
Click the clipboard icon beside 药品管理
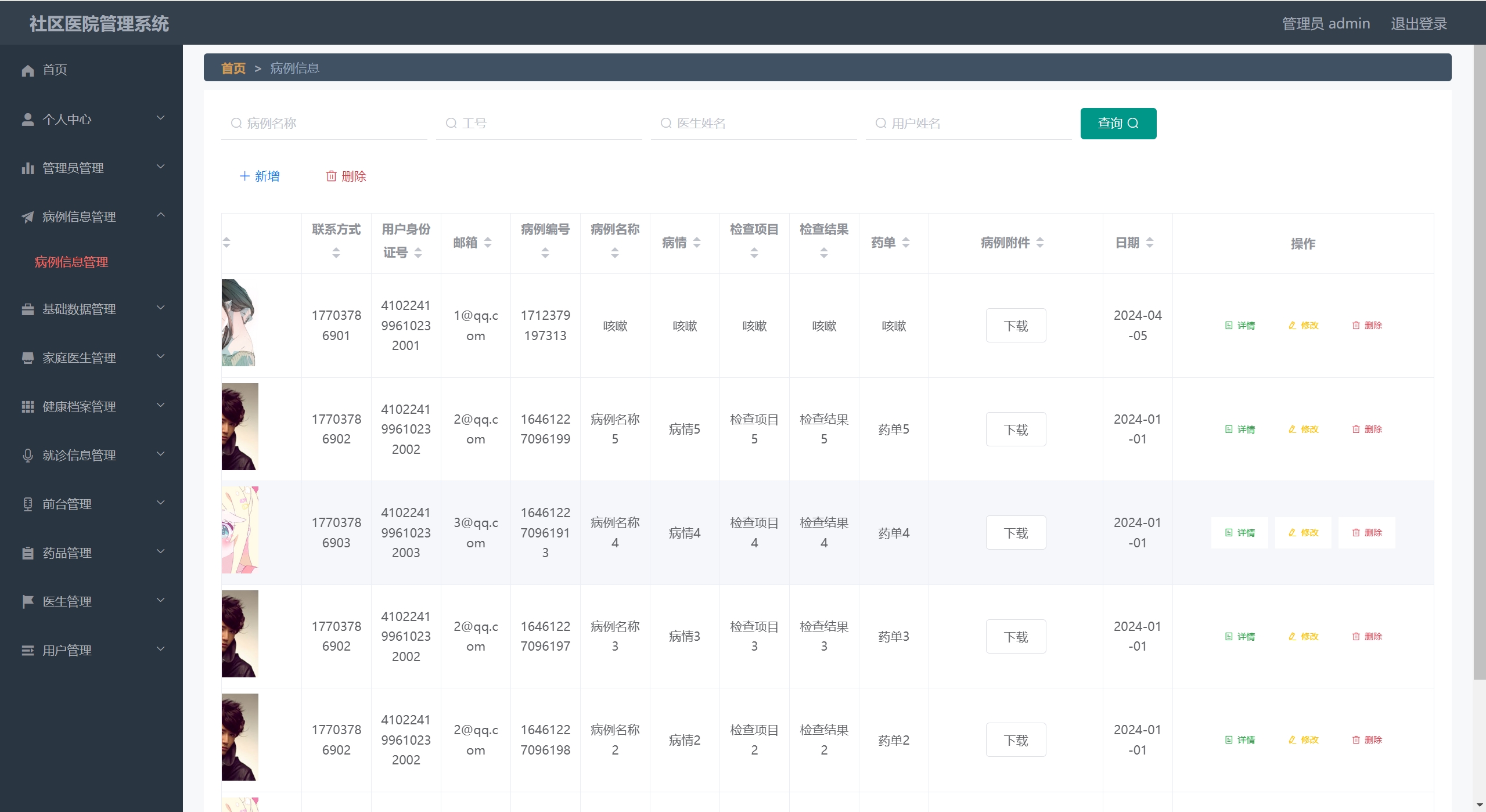[x=27, y=553]
